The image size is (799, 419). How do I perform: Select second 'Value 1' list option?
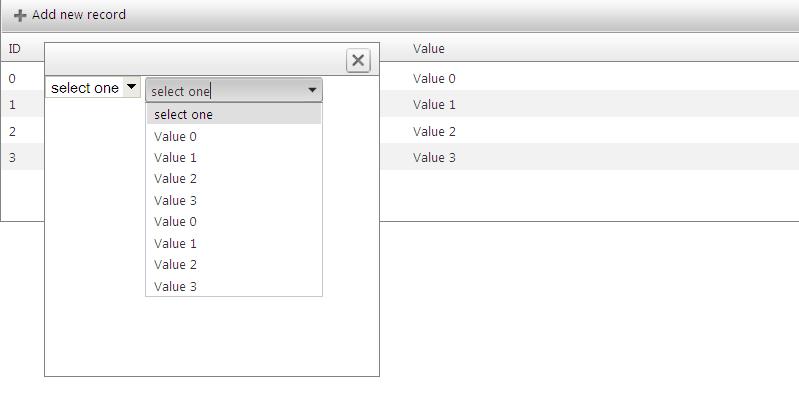pyautogui.click(x=175, y=243)
